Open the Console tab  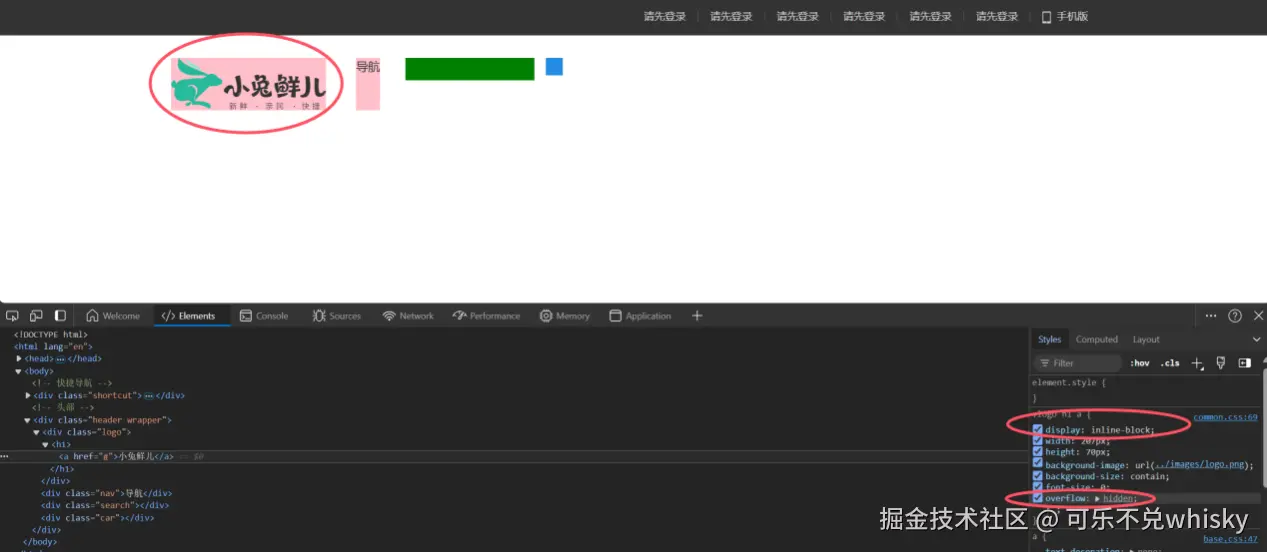[x=263, y=316]
